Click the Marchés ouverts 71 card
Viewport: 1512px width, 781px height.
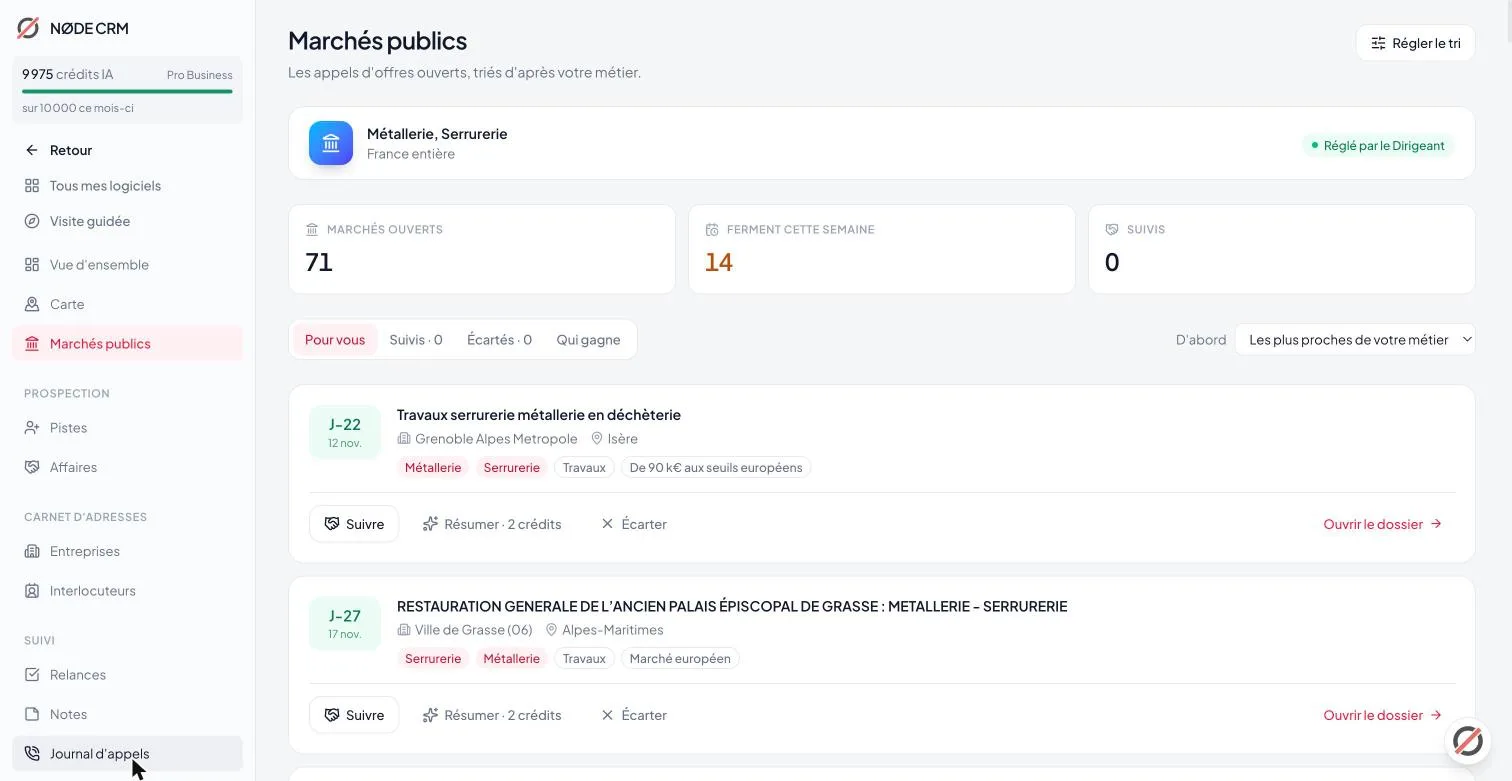[482, 249]
